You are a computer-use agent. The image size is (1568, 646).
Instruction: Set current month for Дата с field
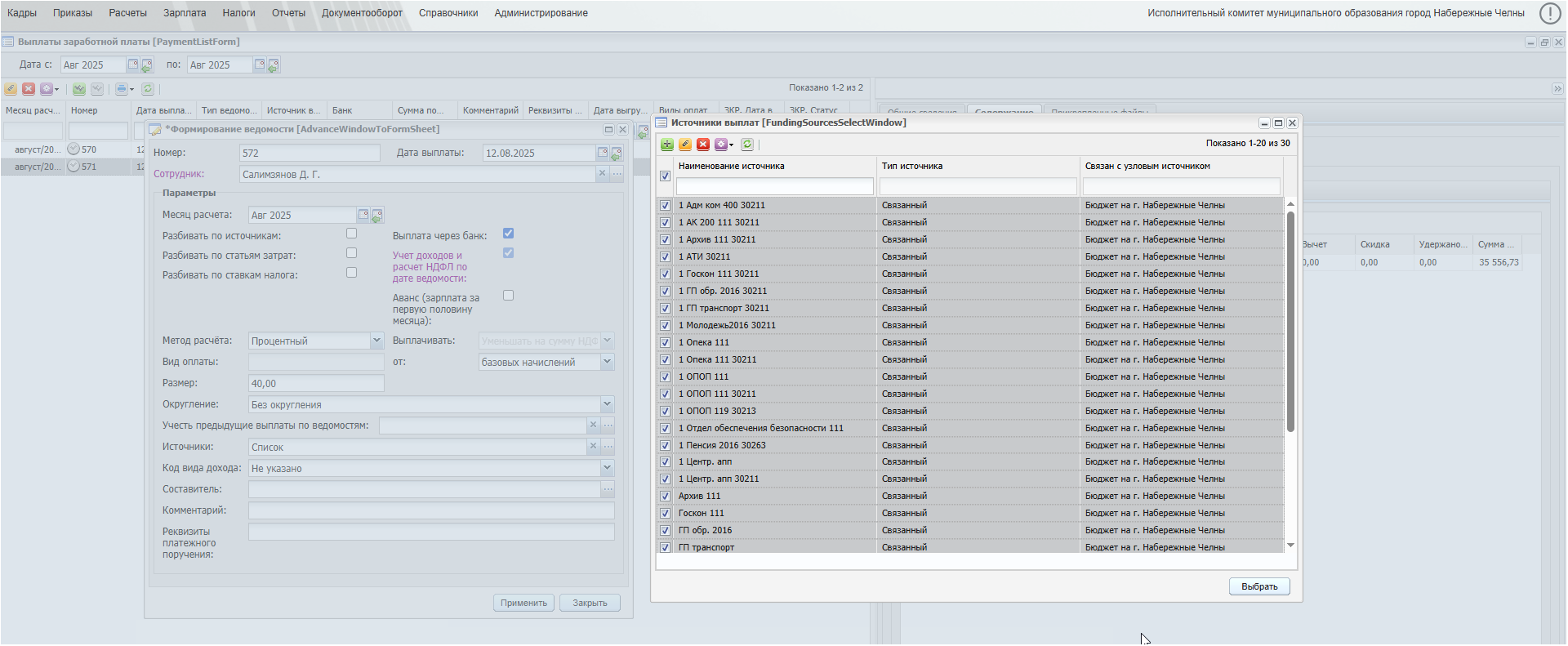[147, 65]
